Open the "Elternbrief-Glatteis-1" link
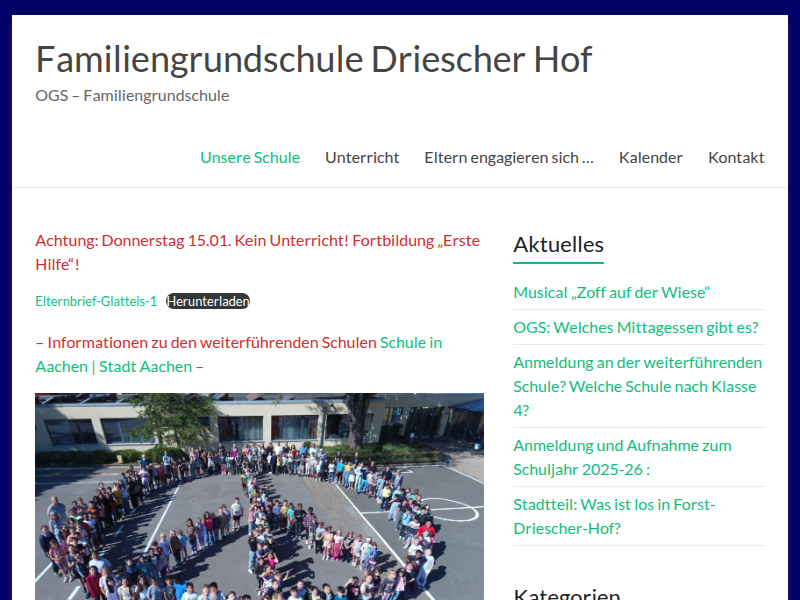This screenshot has width=800, height=600. [96, 300]
